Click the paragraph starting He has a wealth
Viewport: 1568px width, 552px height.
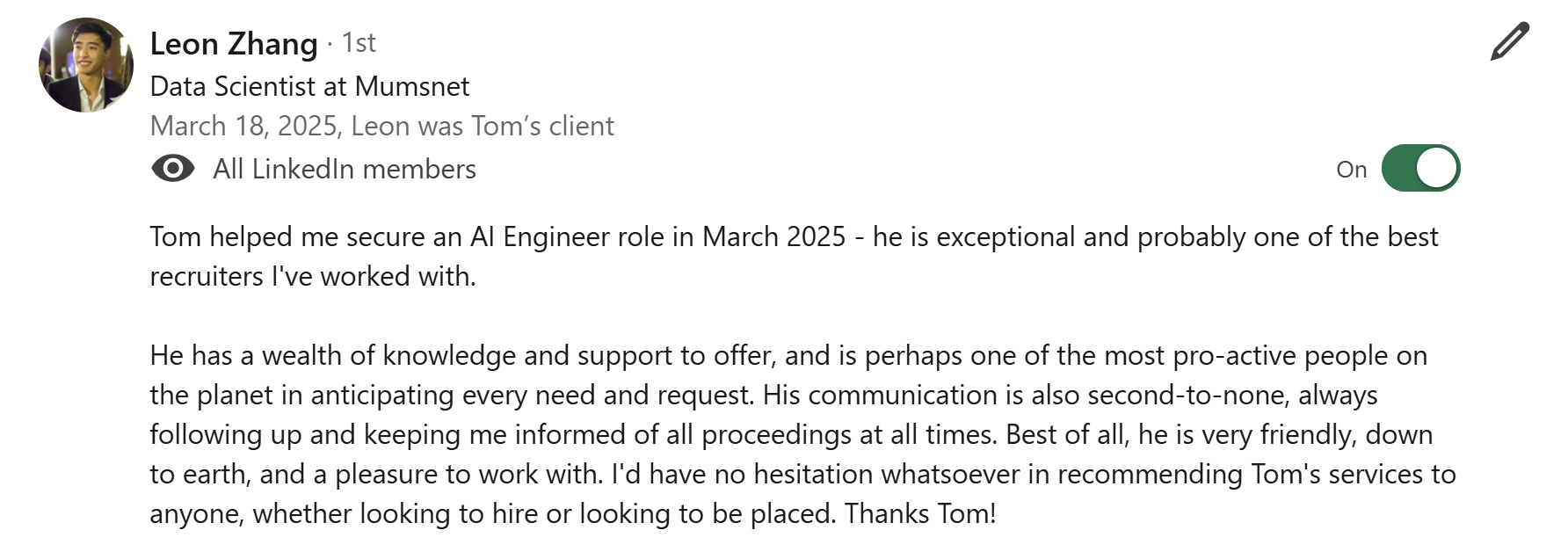coord(802,434)
